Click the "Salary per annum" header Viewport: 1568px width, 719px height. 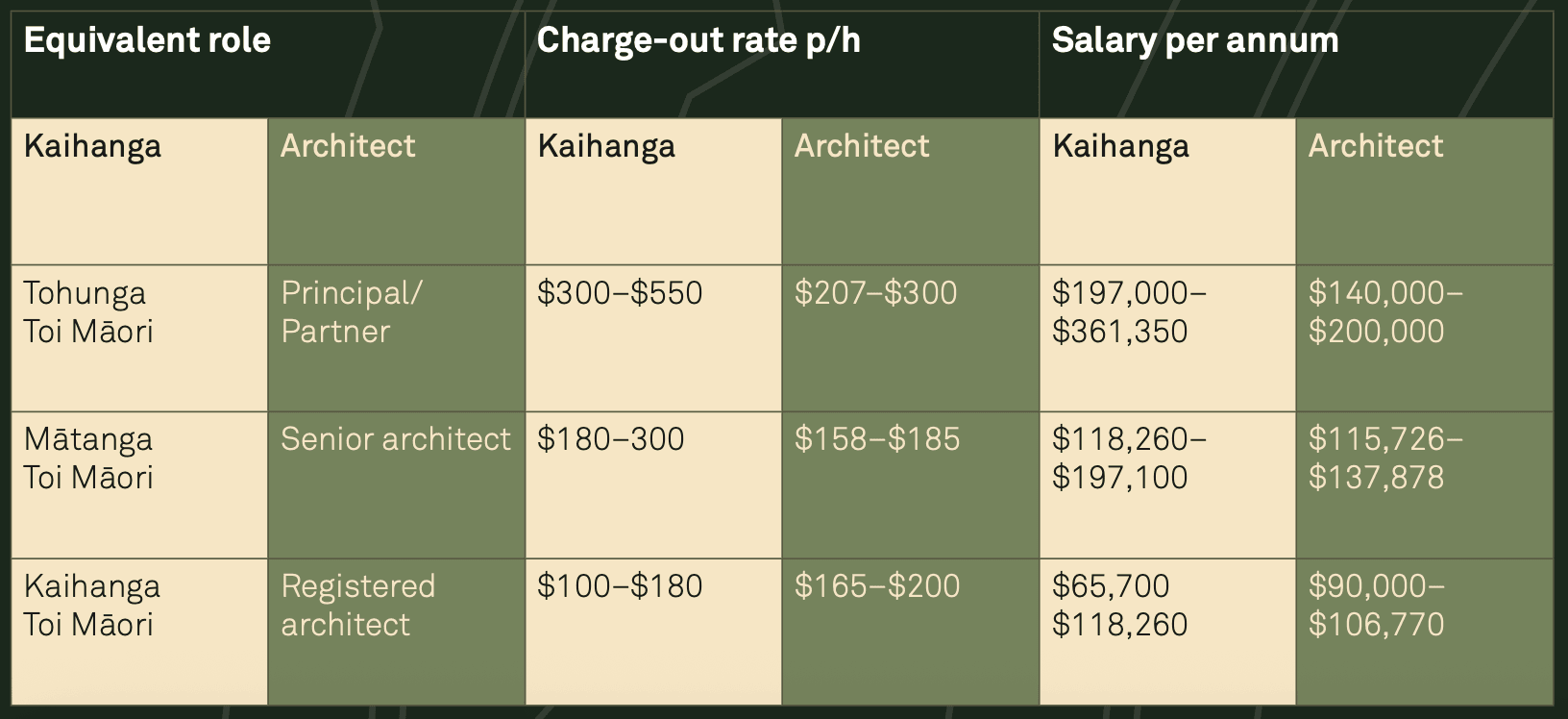(1194, 41)
